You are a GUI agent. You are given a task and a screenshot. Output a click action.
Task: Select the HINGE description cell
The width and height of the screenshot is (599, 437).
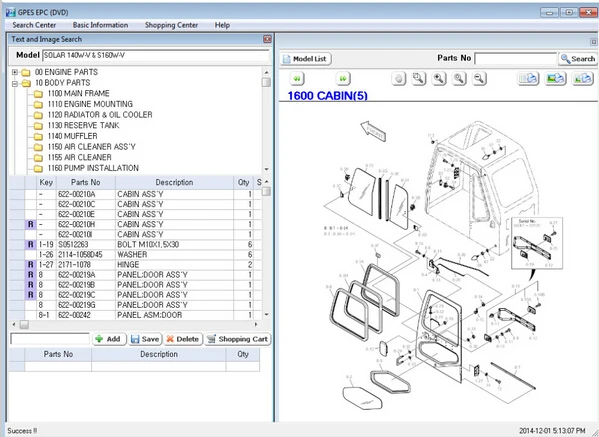click(x=174, y=265)
